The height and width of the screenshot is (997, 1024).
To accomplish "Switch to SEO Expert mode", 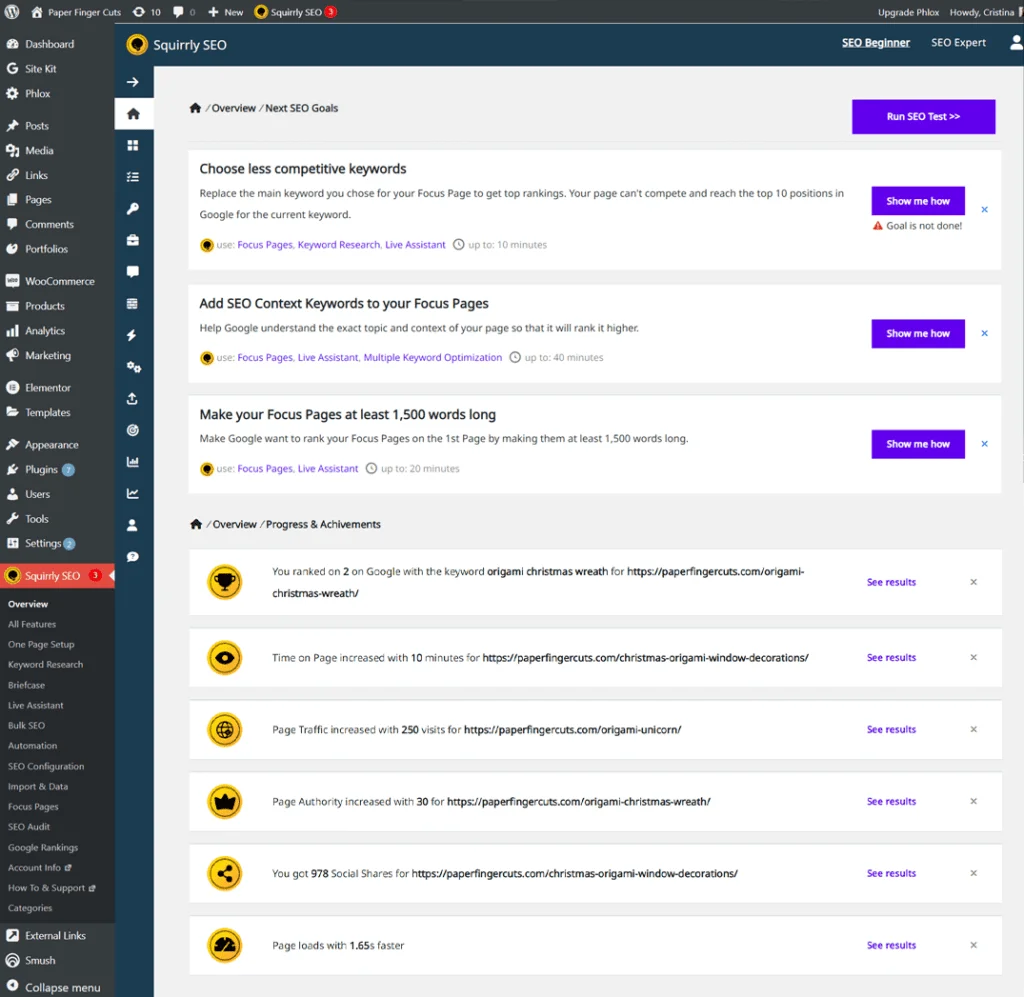I will pyautogui.click(x=958, y=43).
